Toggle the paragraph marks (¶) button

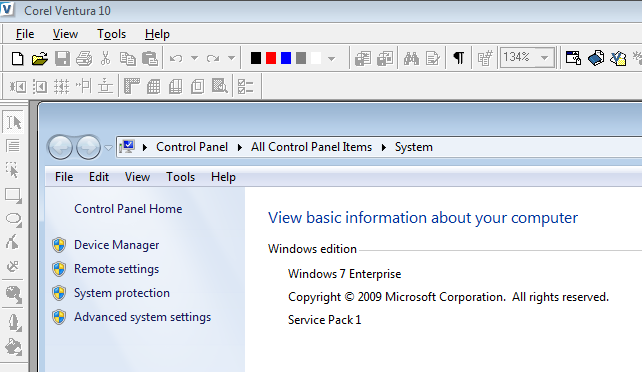point(459,58)
